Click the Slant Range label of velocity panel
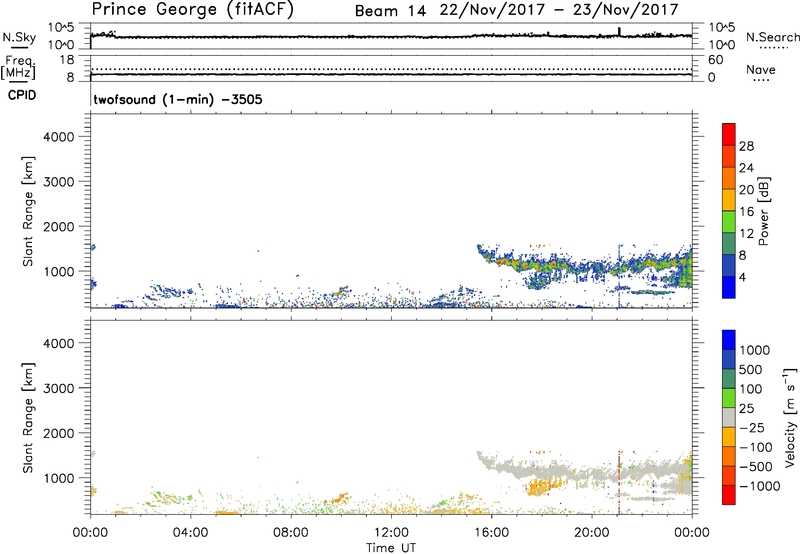The height and width of the screenshot is (554, 800). pyautogui.click(x=28, y=418)
